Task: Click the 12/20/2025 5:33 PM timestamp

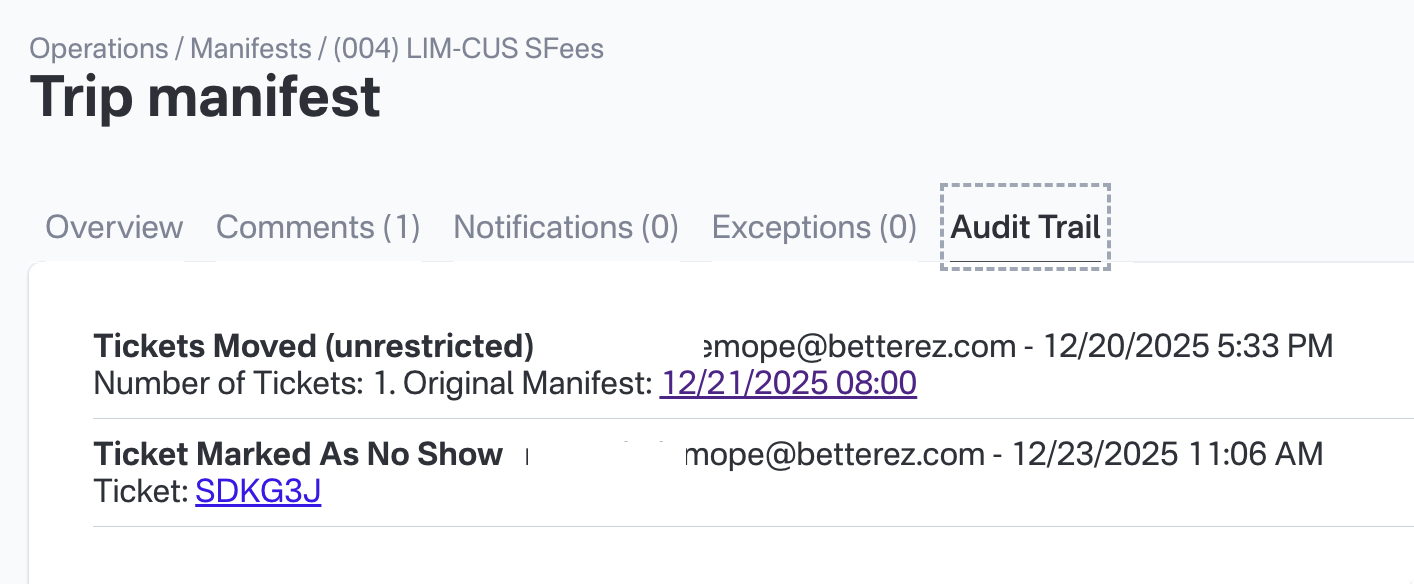Action: pyautogui.click(x=1188, y=346)
